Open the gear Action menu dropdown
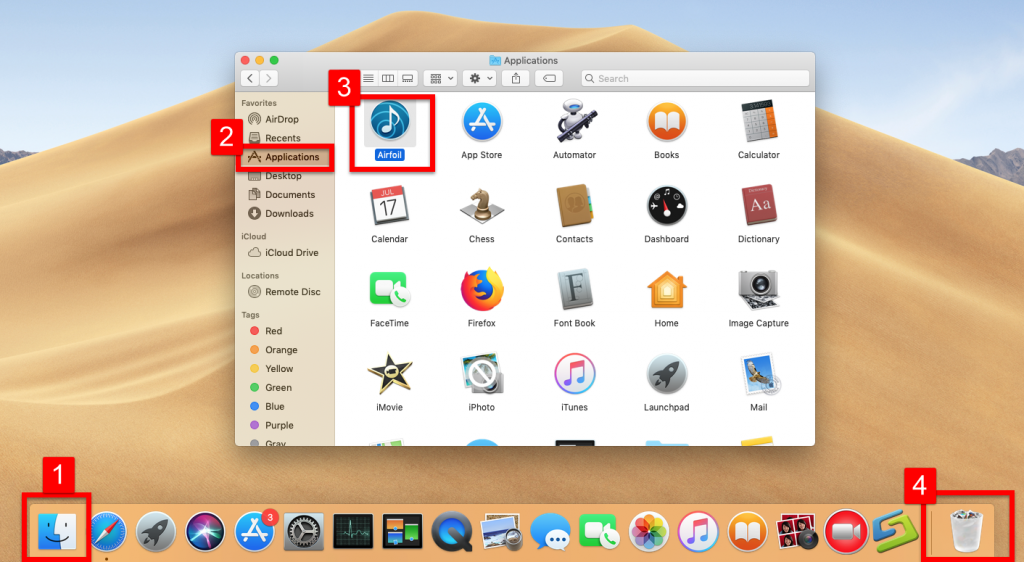Viewport: 1024px width, 562px height. 481,78
